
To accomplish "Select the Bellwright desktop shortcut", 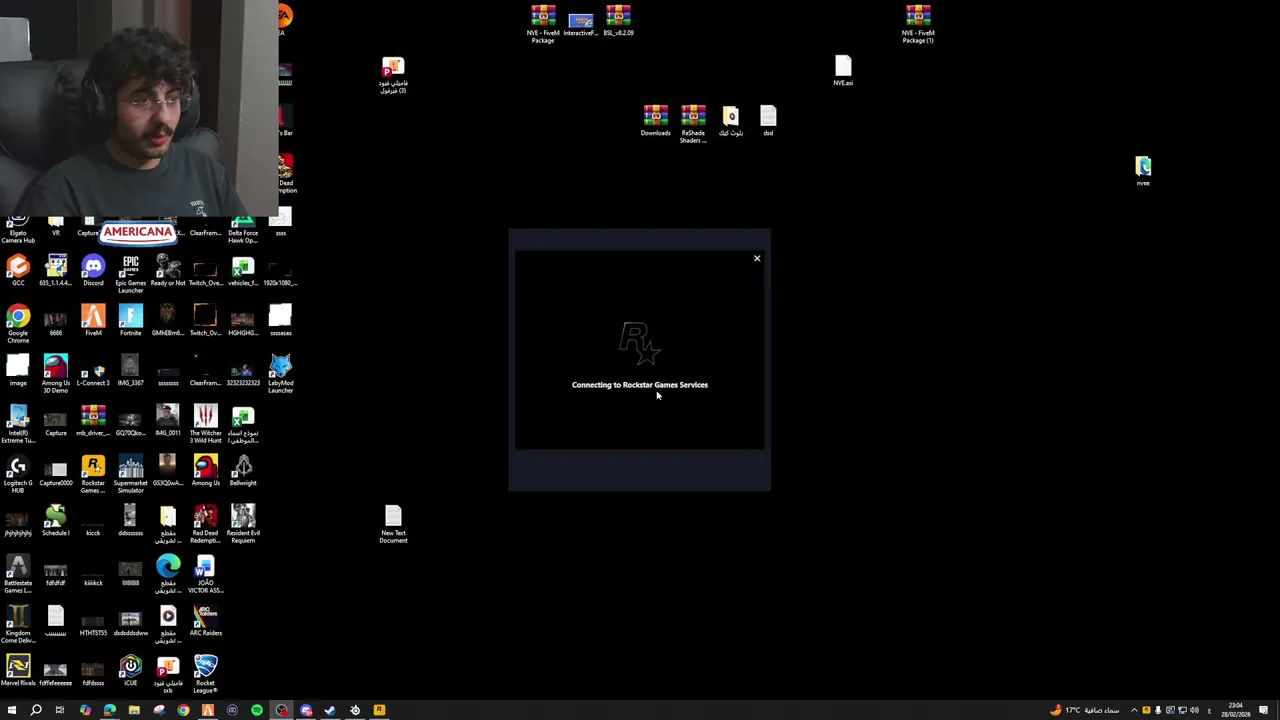I will [243, 471].
